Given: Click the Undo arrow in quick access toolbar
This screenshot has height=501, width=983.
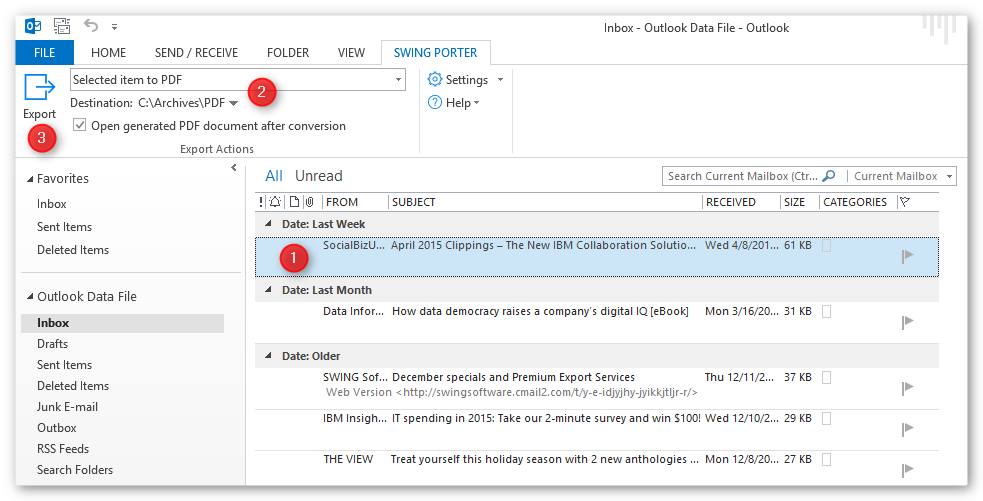Looking at the screenshot, I should click(x=91, y=26).
